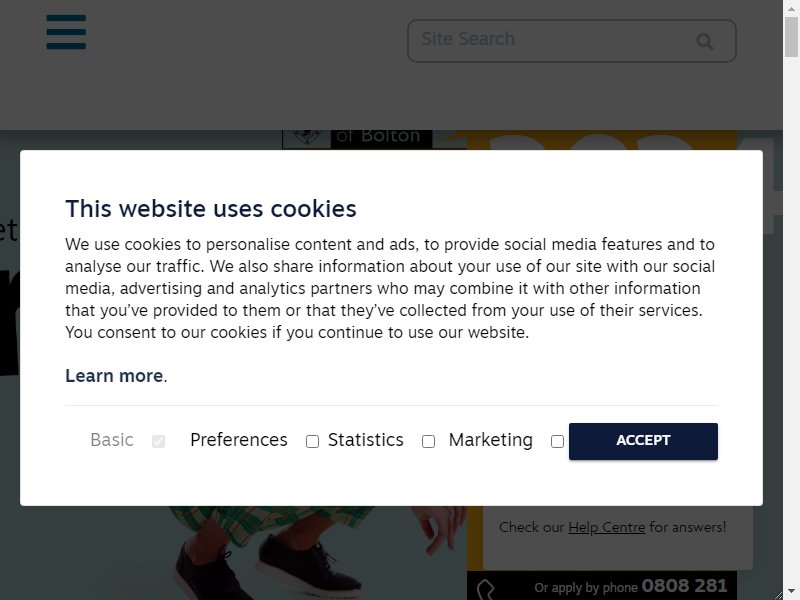The height and width of the screenshot is (600, 800).
Task: Click the magnifier search icon
Action: point(705,41)
